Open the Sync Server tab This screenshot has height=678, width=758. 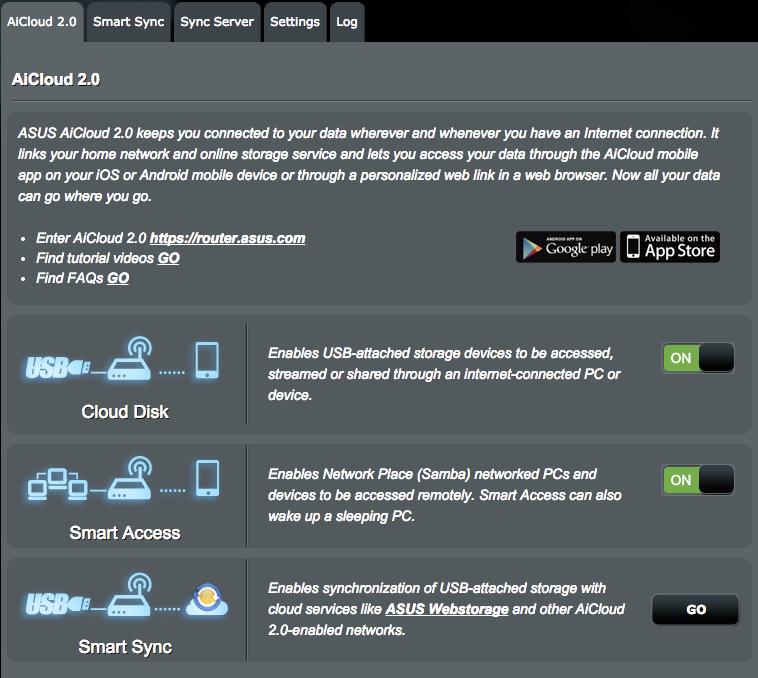[x=217, y=22]
